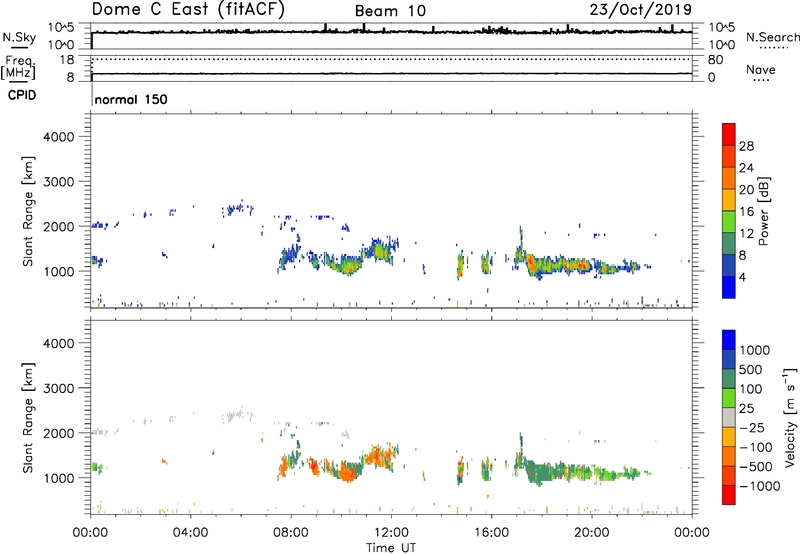Click the '12:00' time axis label
The width and height of the screenshot is (800, 554).
391,533
